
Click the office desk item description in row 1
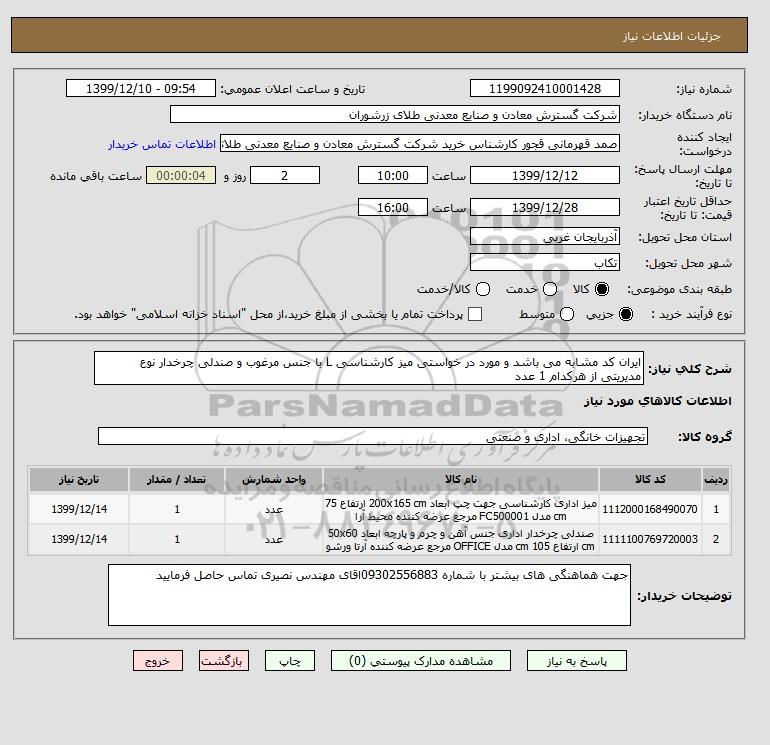click(x=461, y=510)
